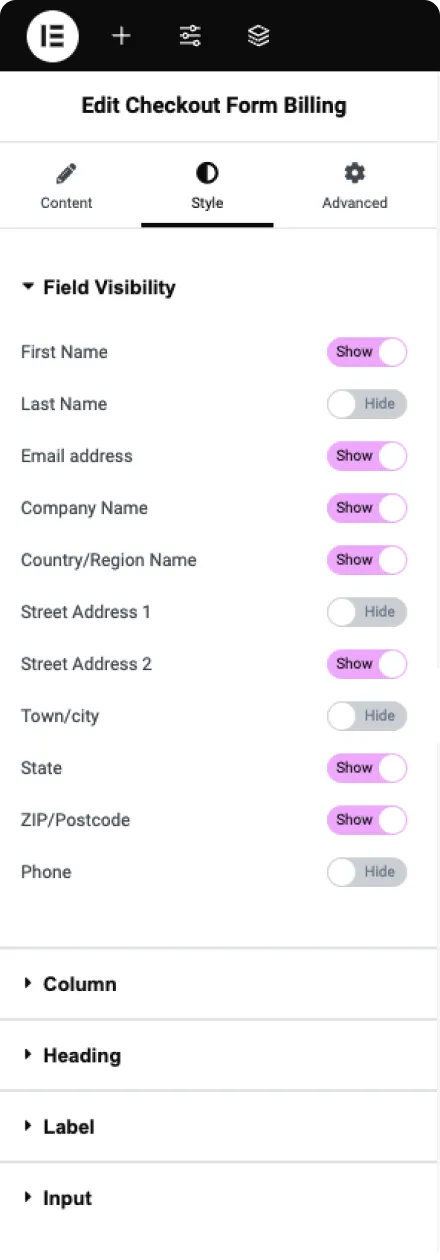Click the half-circle Style icon
The width and height of the screenshot is (440, 1260).
[x=207, y=174]
